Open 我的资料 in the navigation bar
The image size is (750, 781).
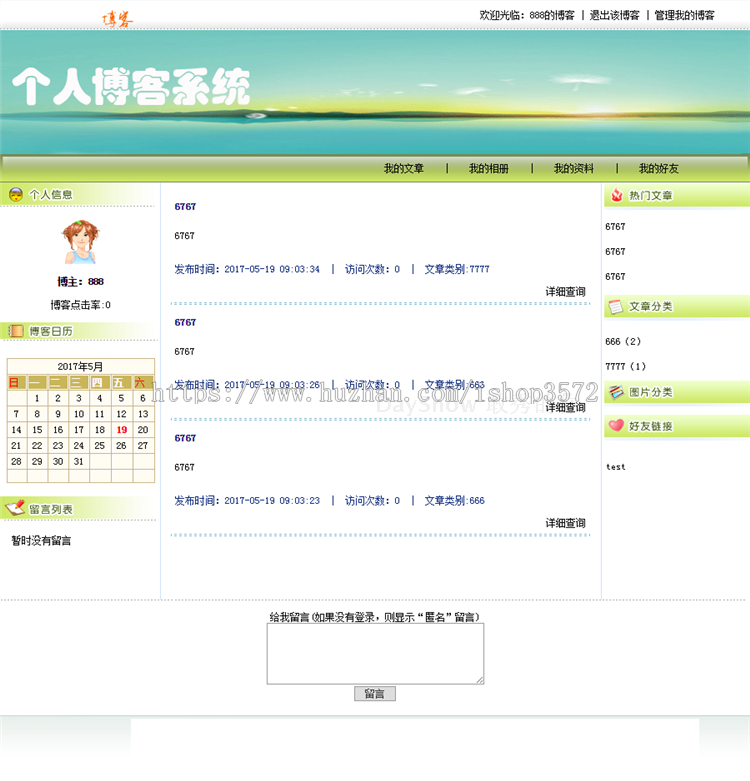point(574,168)
